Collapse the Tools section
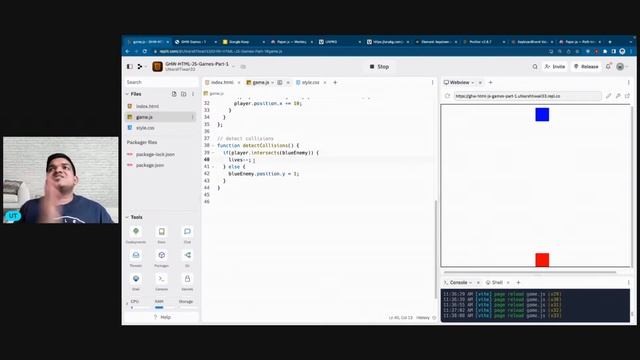The width and height of the screenshot is (640, 360). coord(127,217)
